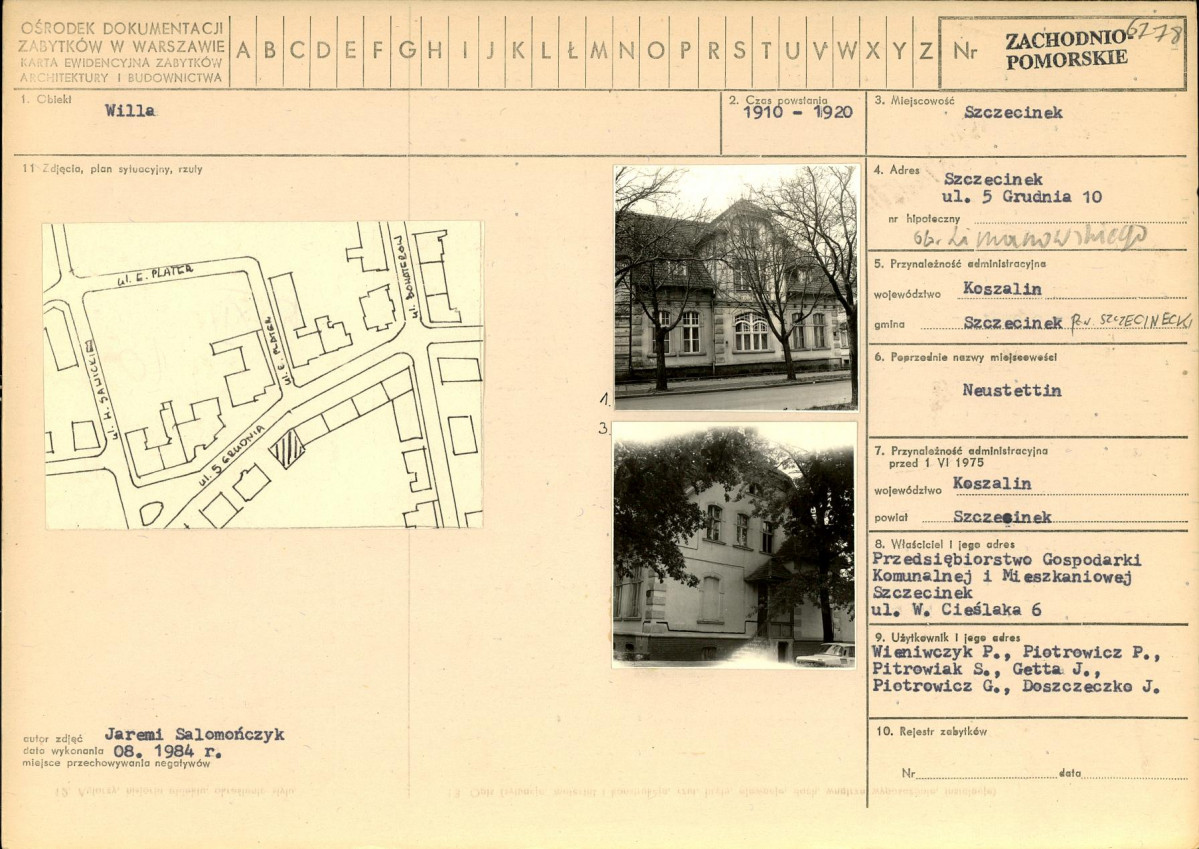Click the label "6. Poprzednie nazwy miejscowości"
The height and width of the screenshot is (849, 1199).
coord(967,357)
